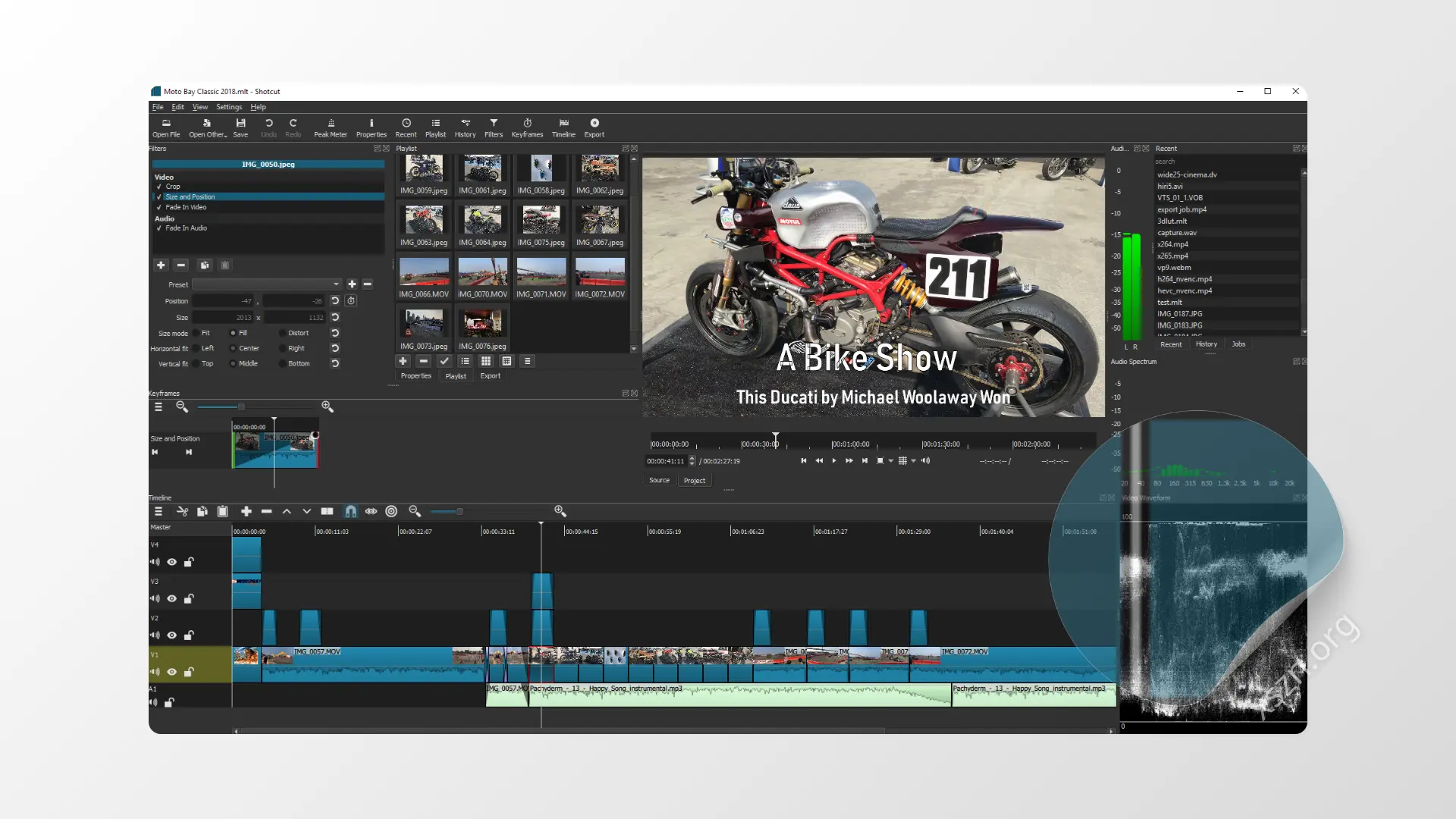Click the Jobs tab

coord(1238,344)
